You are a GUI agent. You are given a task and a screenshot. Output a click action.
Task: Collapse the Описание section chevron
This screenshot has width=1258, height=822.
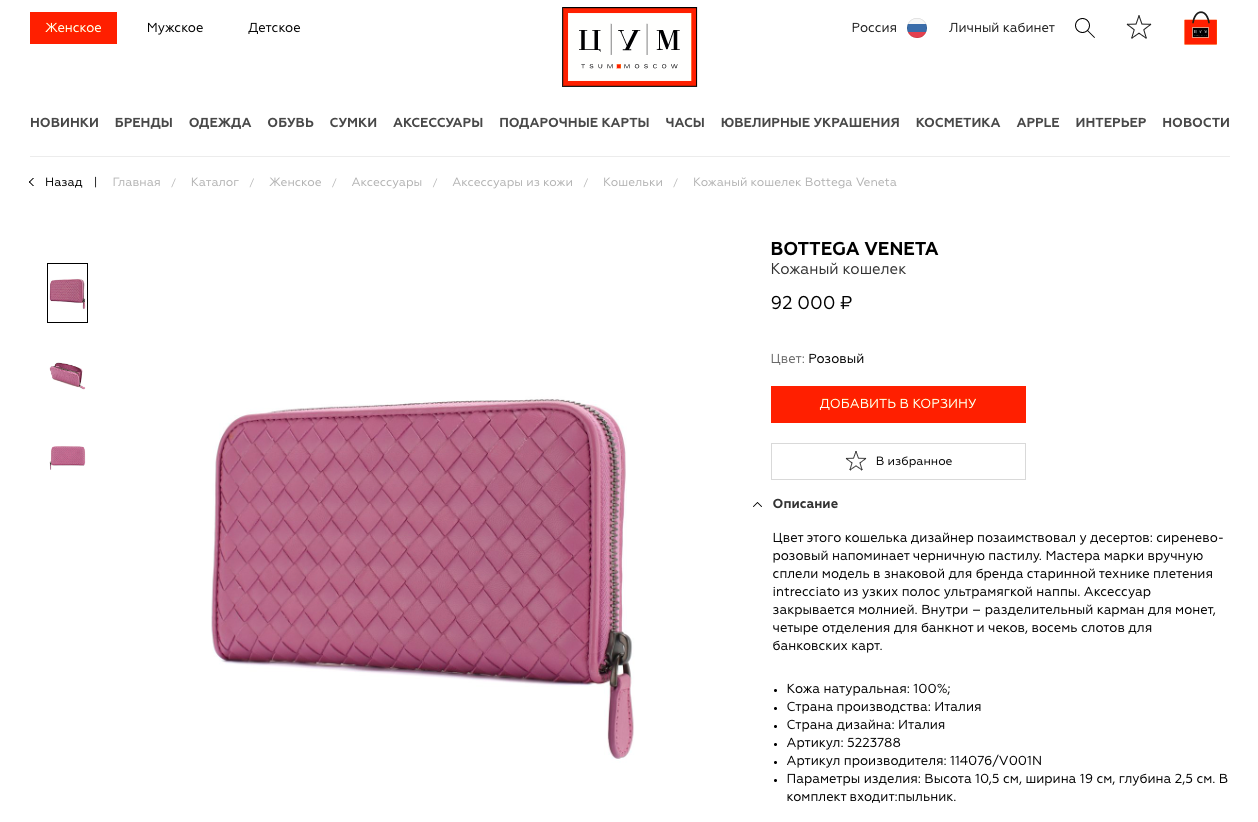(757, 504)
